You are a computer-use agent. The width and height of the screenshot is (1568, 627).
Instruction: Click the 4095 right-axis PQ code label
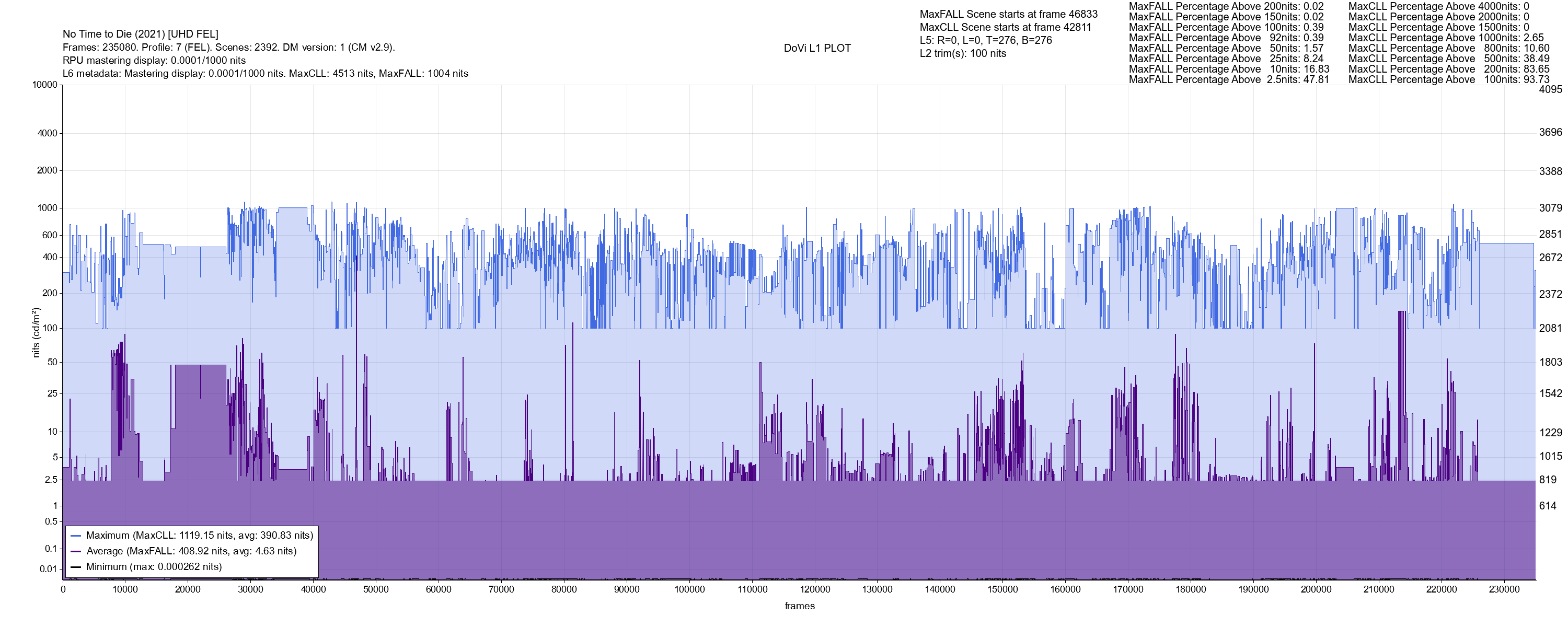click(1550, 89)
